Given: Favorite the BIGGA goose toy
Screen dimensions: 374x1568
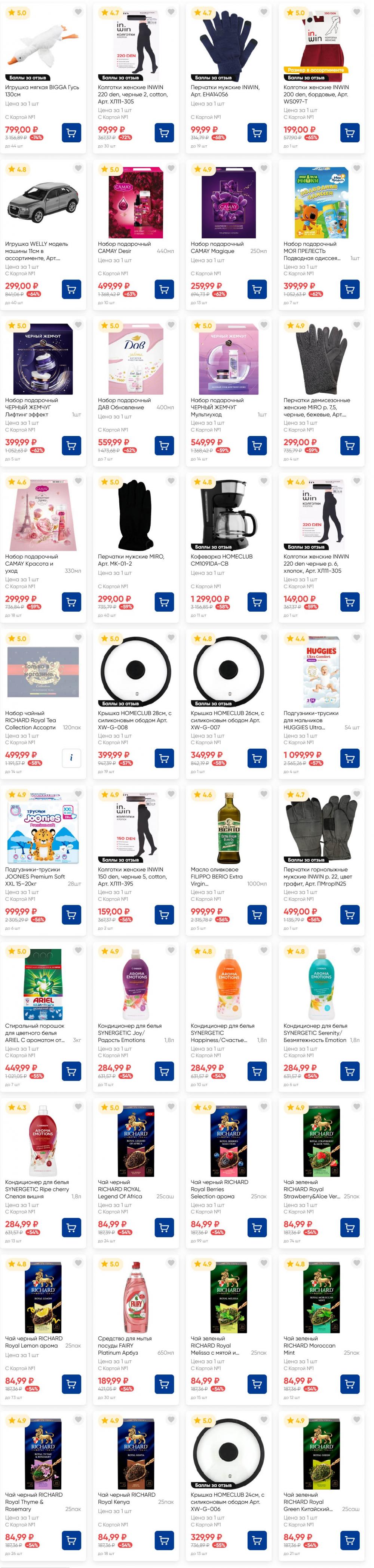Looking at the screenshot, I should pos(78,12).
